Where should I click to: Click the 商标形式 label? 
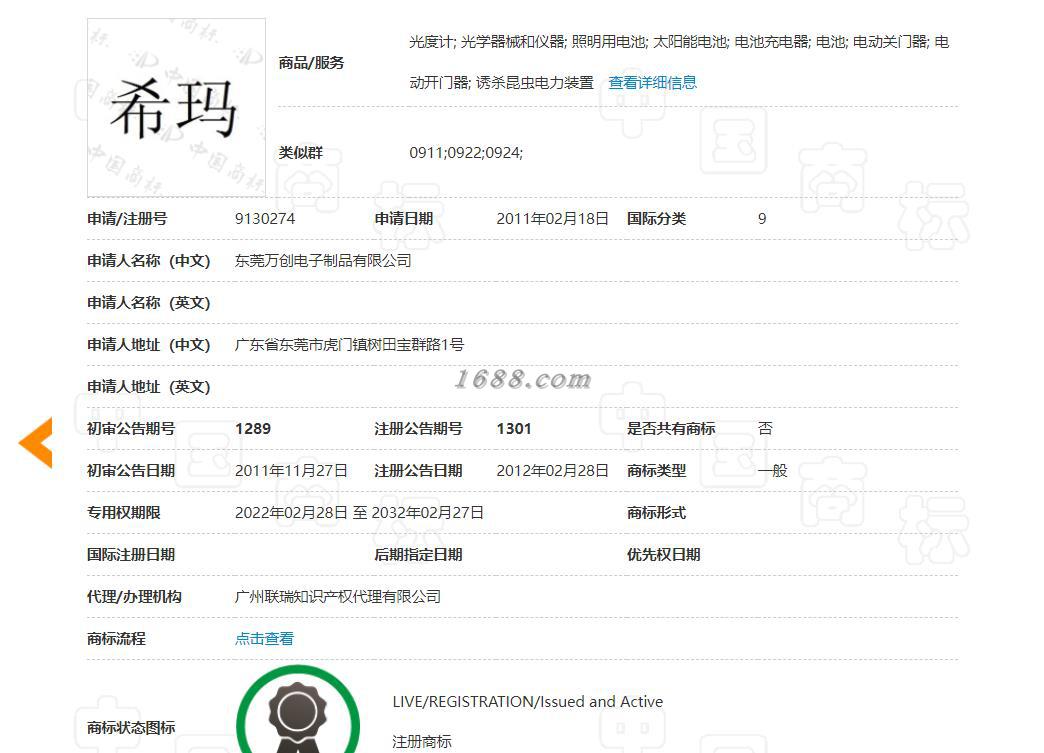click(656, 513)
